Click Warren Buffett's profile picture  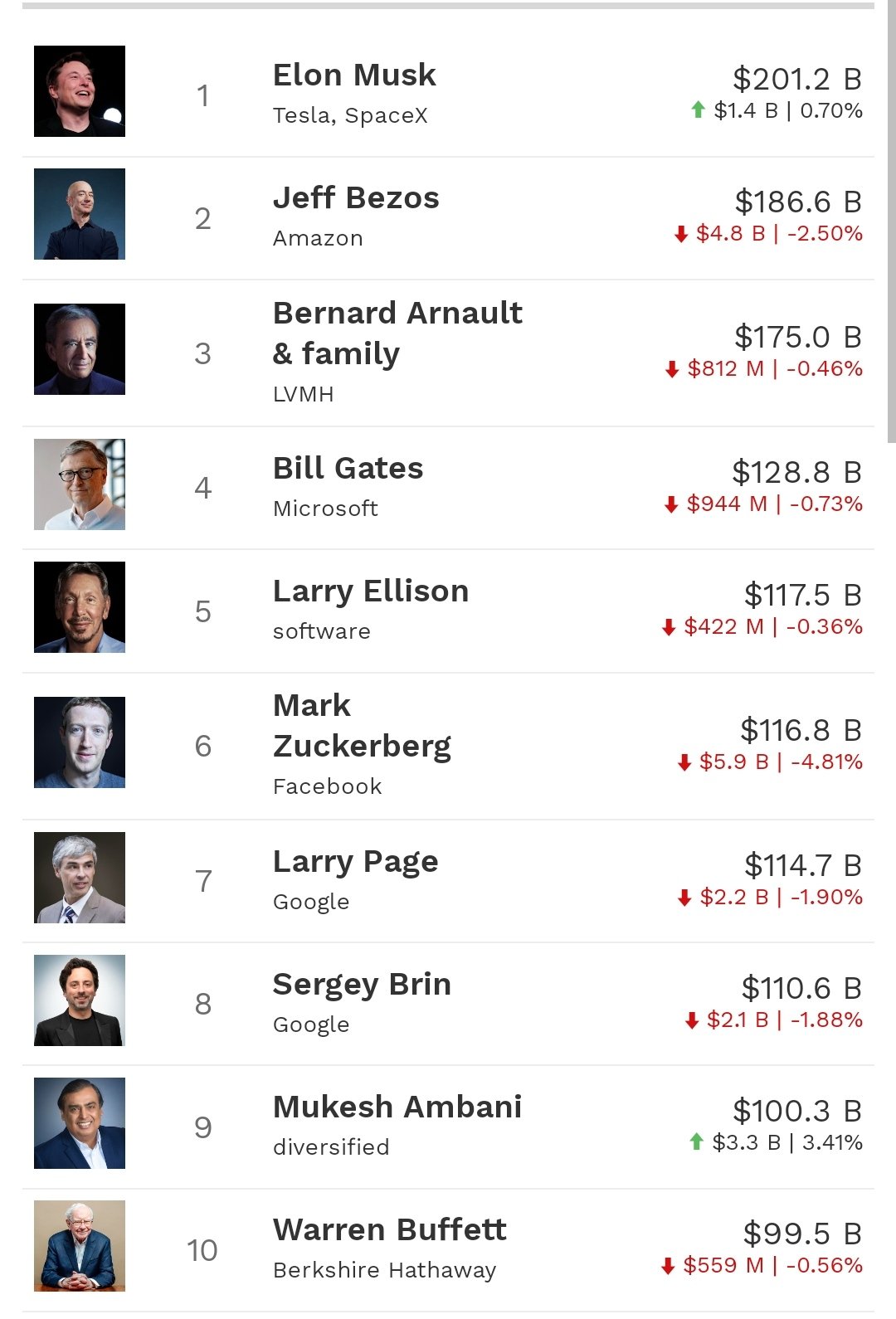coord(80,1248)
